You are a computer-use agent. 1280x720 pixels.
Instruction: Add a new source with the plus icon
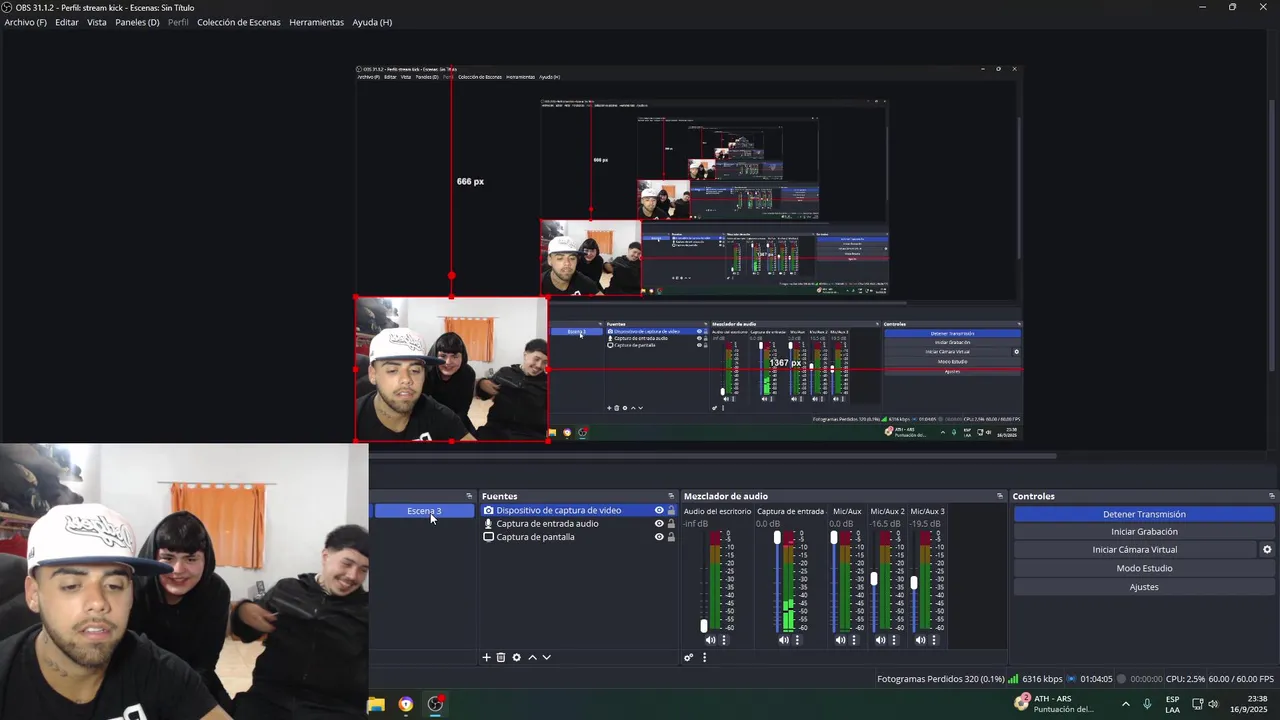(x=487, y=657)
